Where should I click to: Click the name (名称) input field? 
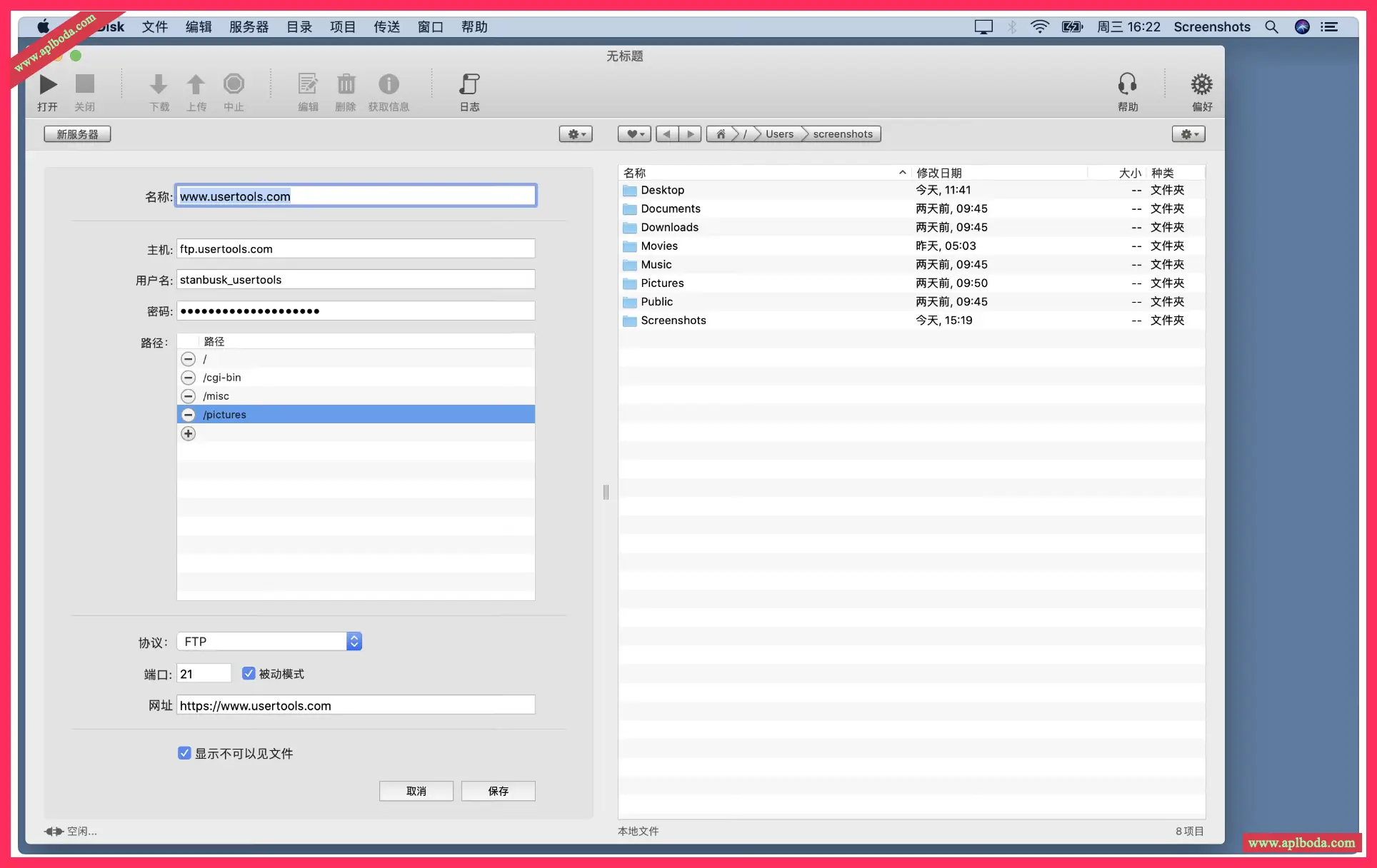(356, 196)
